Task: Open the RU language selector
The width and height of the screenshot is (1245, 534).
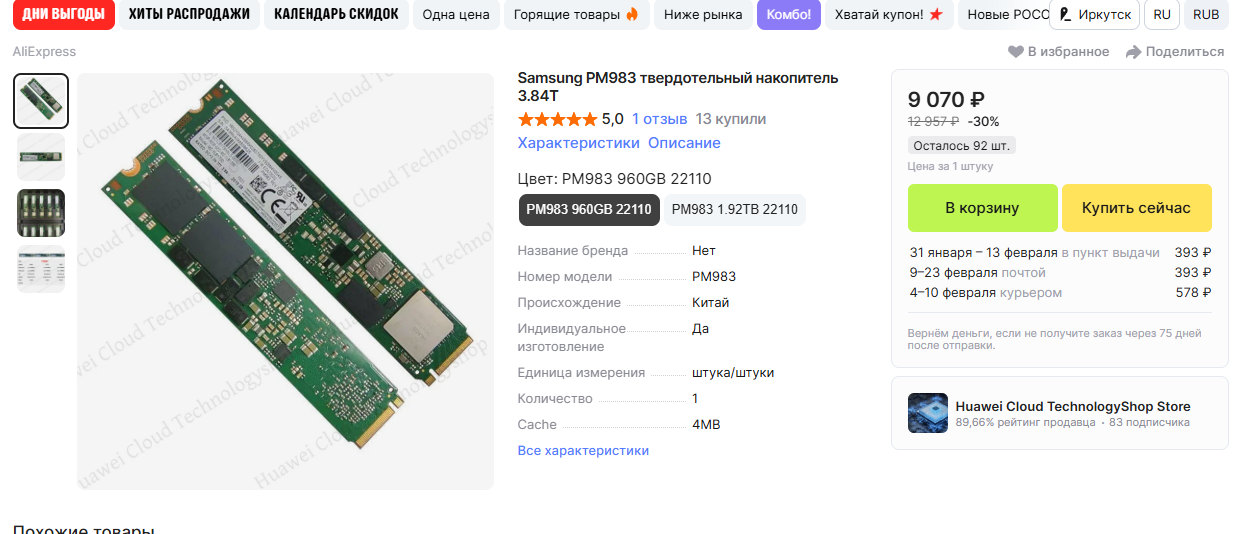Action: (1162, 15)
